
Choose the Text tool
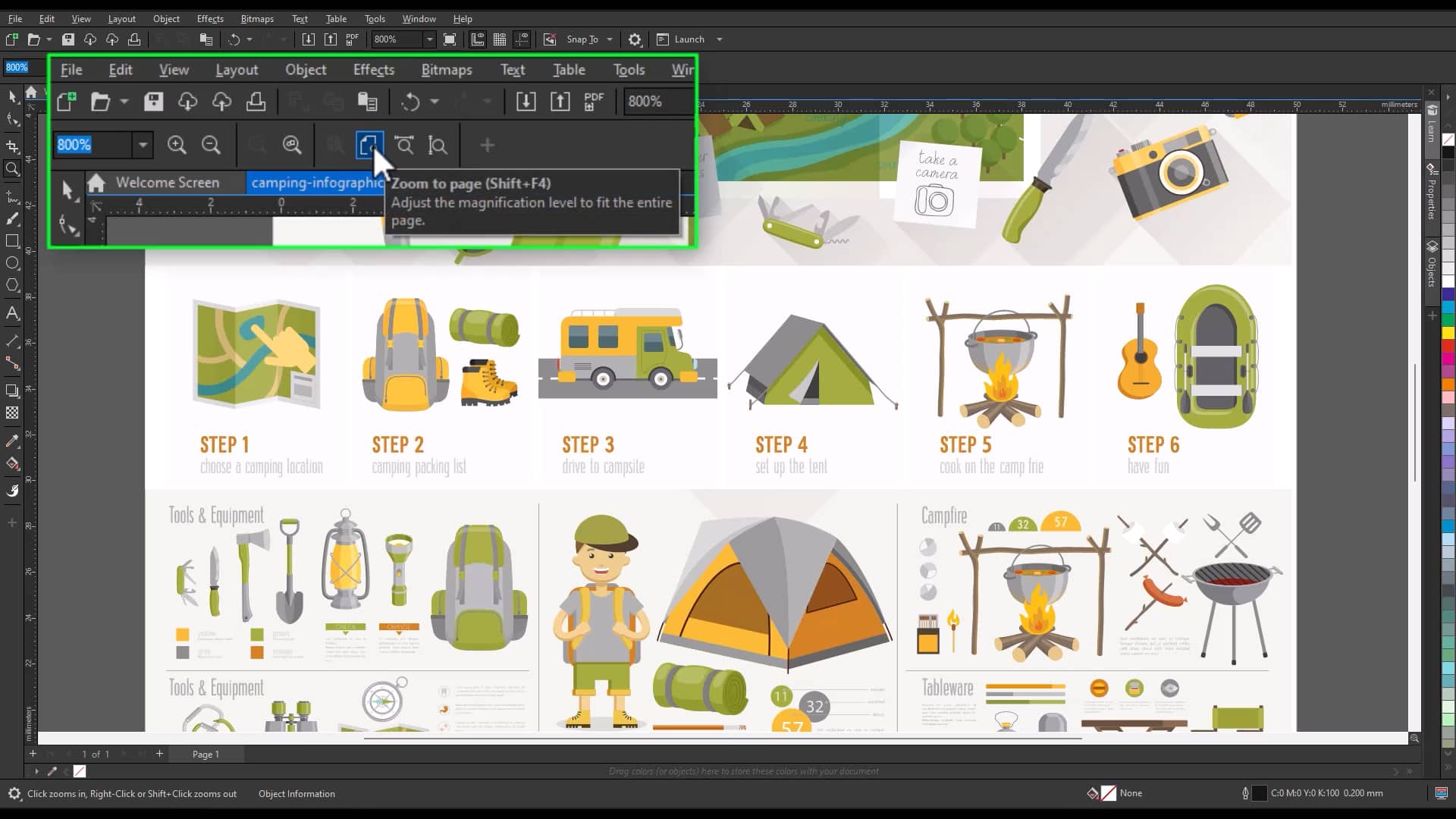(x=12, y=312)
